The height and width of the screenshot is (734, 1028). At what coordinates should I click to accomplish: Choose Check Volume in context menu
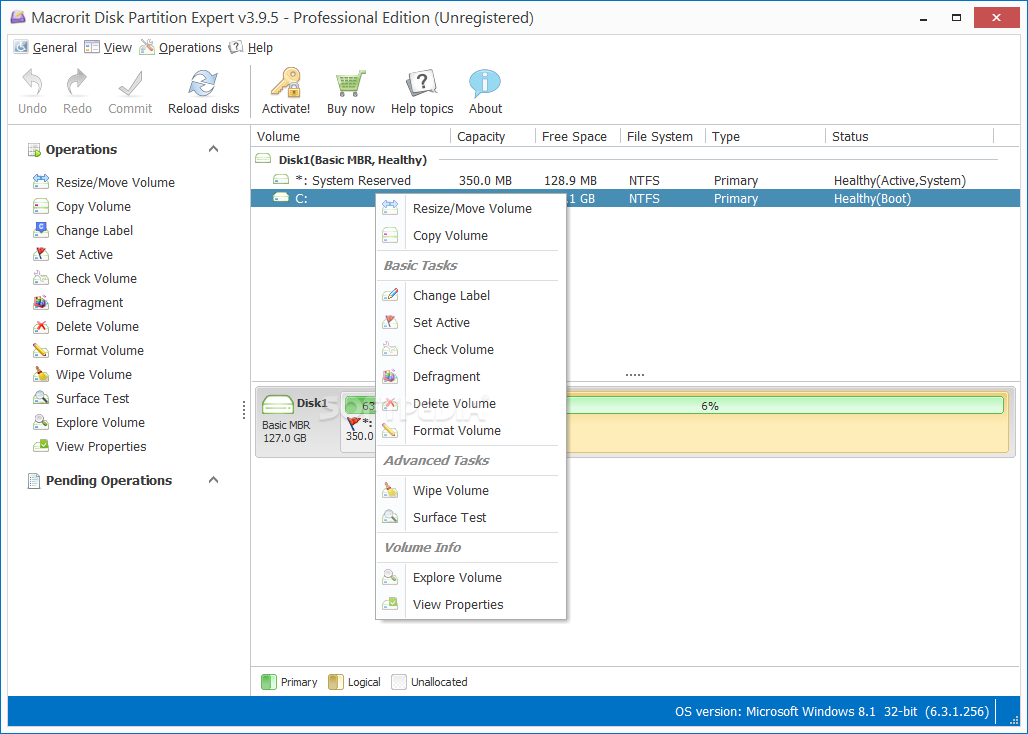[471, 349]
